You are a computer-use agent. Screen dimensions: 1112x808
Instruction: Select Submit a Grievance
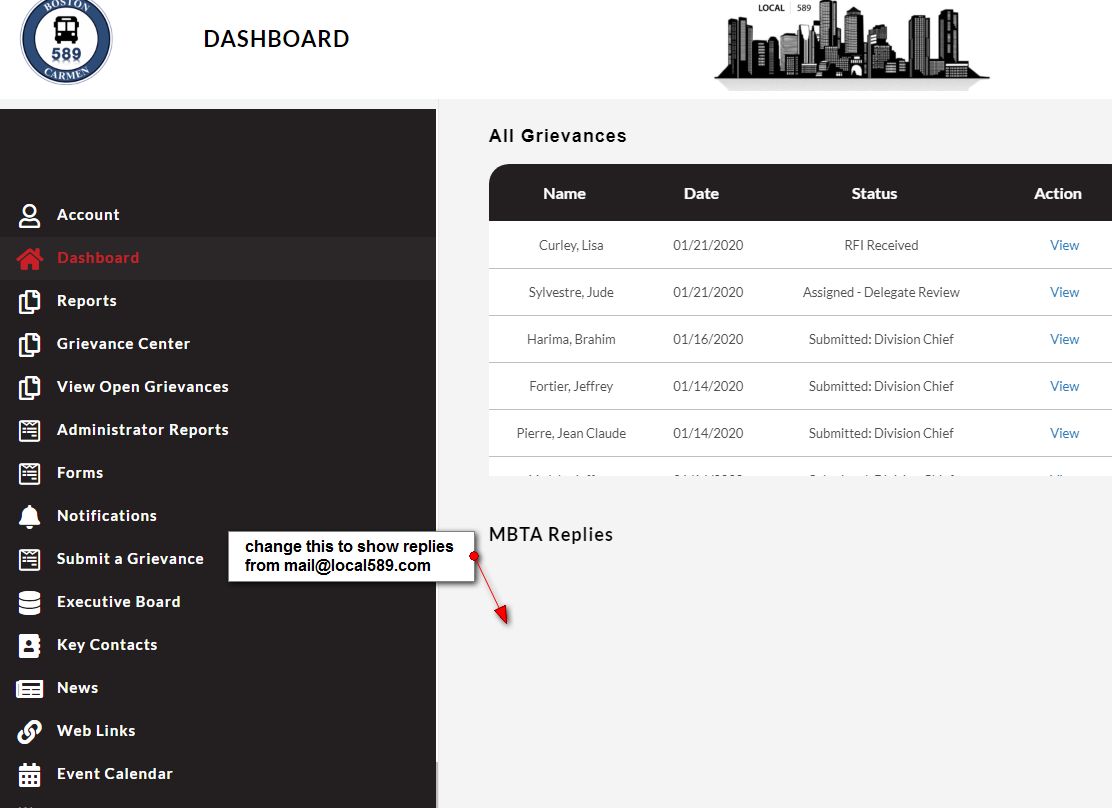click(x=130, y=559)
